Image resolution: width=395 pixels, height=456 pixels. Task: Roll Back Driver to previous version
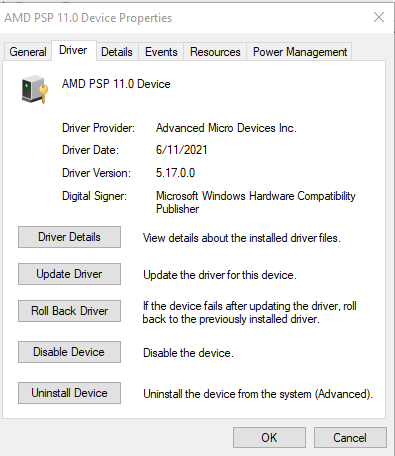[69, 311]
